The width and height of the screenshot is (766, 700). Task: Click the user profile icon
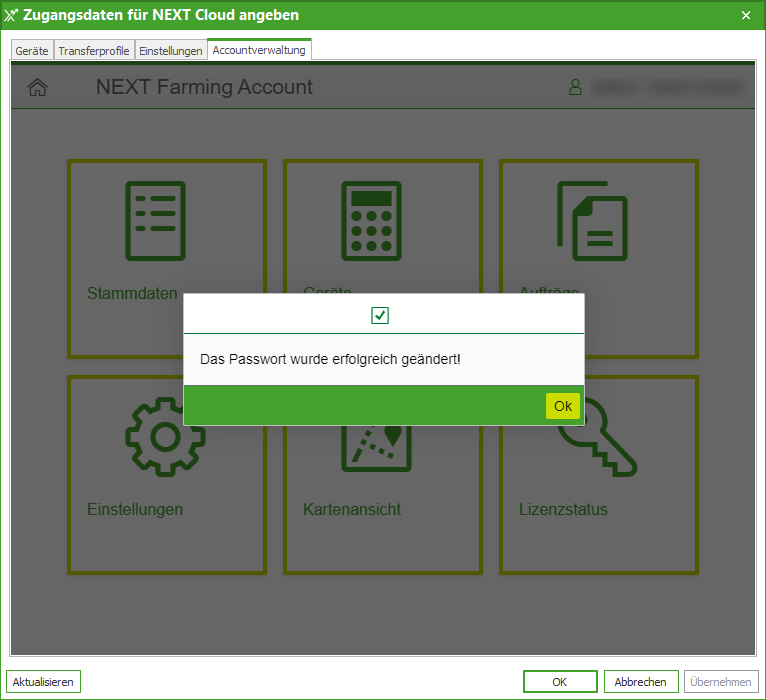(575, 88)
